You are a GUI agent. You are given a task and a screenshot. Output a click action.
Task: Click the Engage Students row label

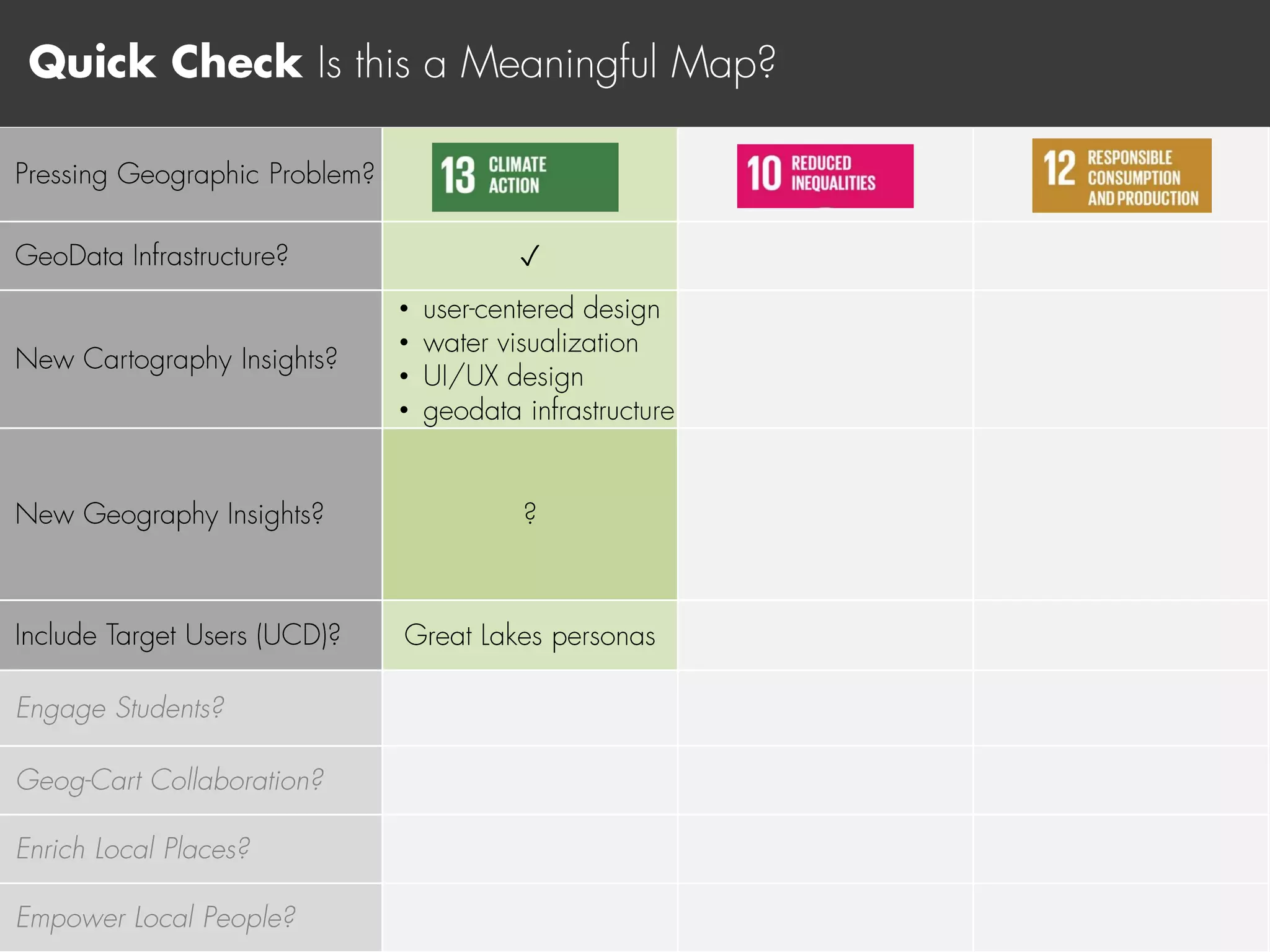120,708
